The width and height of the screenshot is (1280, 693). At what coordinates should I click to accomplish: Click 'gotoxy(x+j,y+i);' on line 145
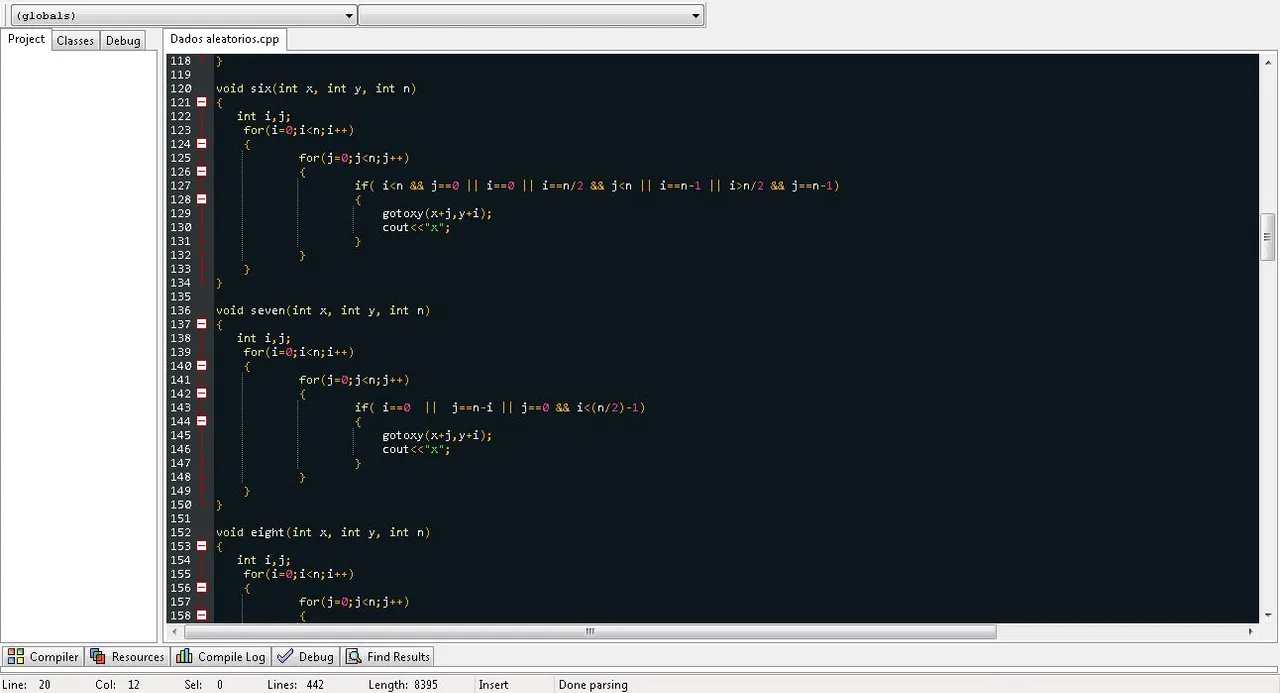click(437, 435)
